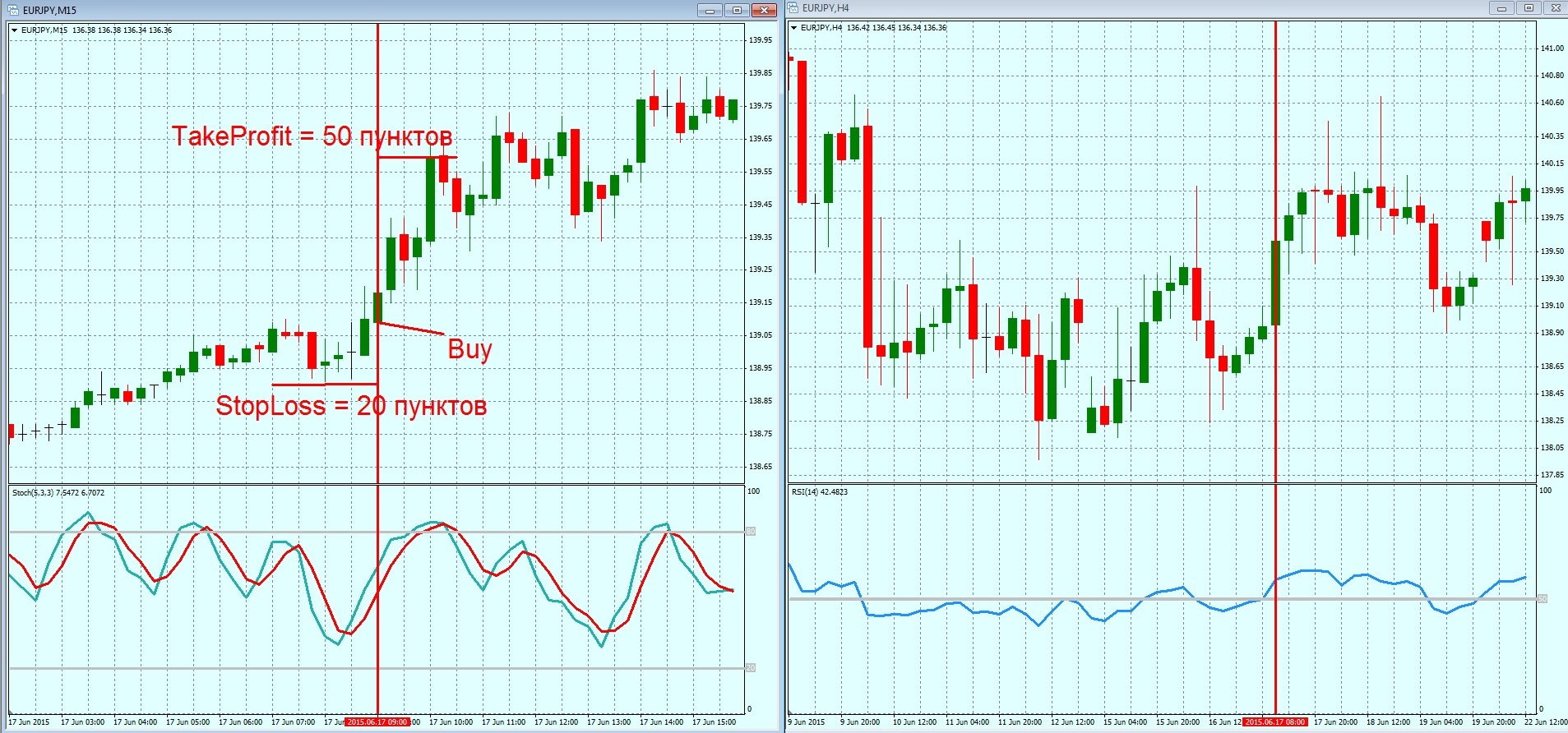Select the Stochastic upper 80 level line marker
1568x733 pixels.
750,532
